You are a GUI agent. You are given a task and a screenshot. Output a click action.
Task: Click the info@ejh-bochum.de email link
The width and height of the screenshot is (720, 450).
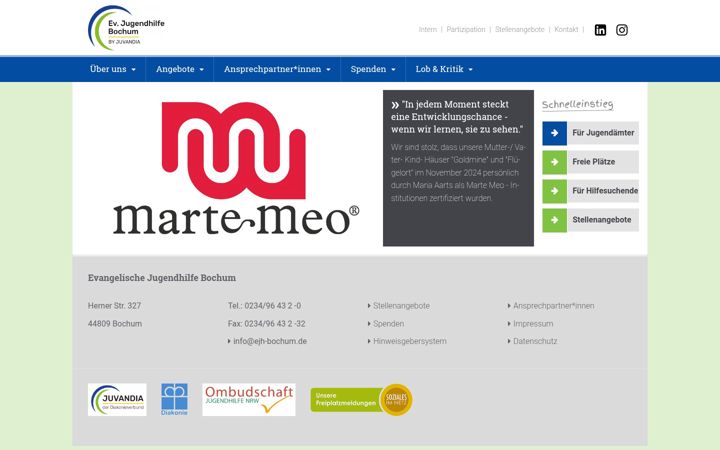(x=270, y=341)
